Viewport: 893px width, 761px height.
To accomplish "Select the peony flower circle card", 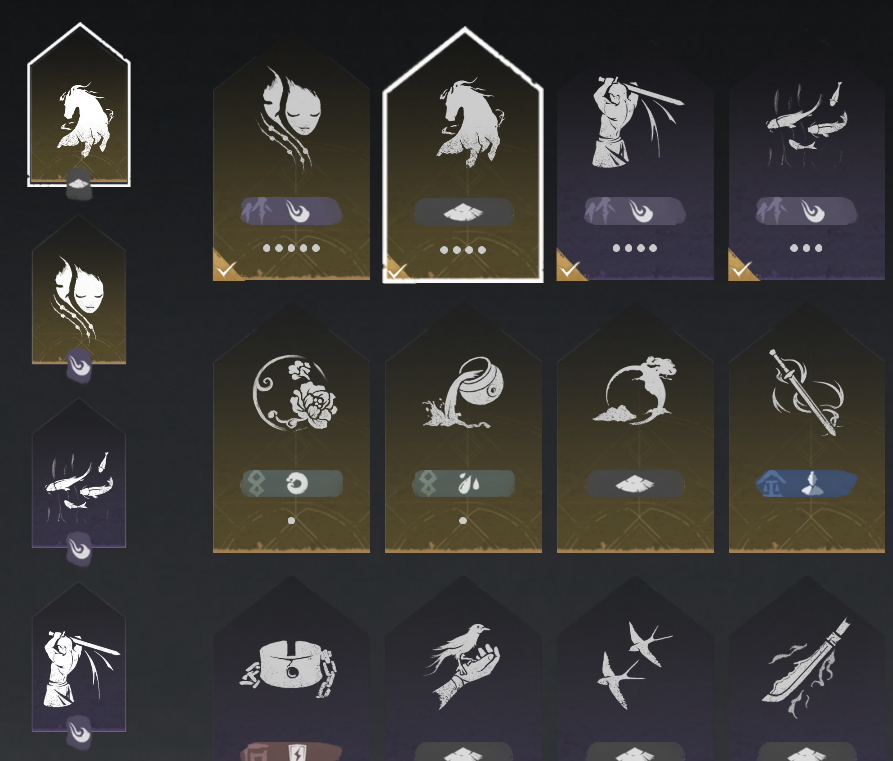I will [x=291, y=430].
